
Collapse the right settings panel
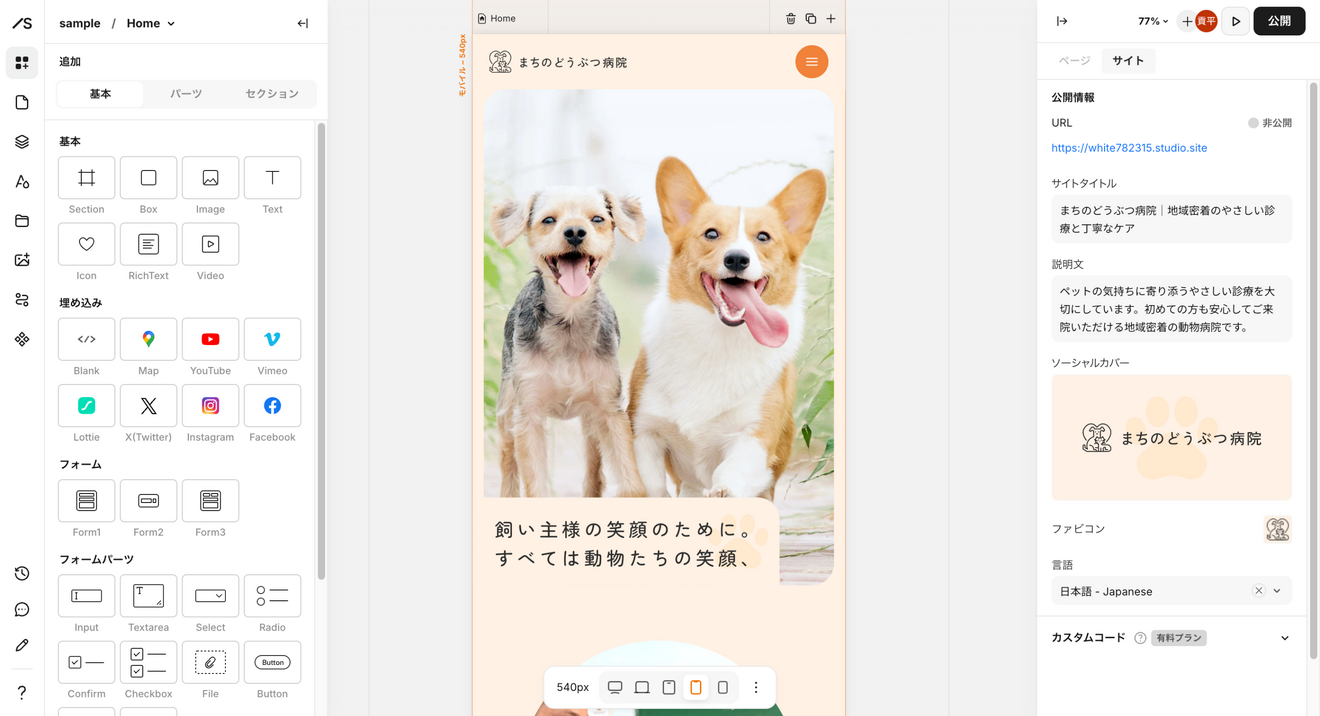(1062, 21)
